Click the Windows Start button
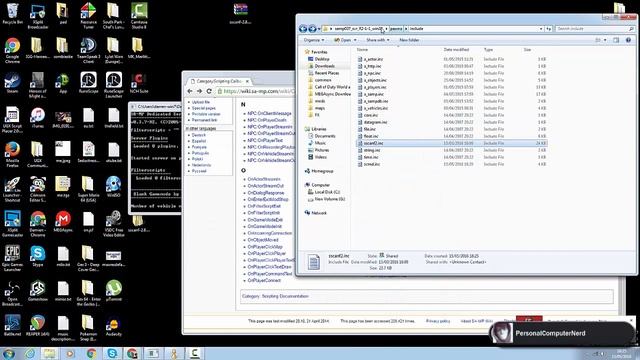The width and height of the screenshot is (640, 360). pyautogui.click(x=9, y=353)
